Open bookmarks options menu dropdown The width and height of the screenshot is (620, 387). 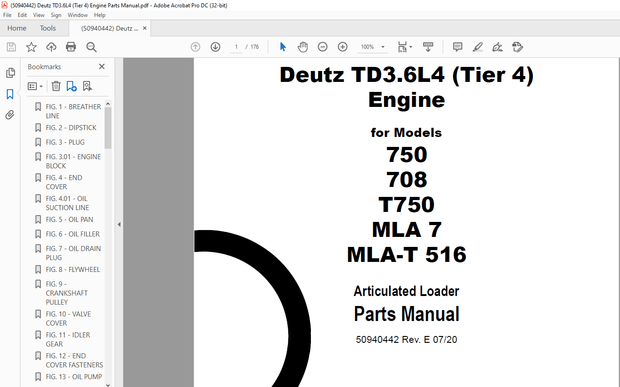coord(35,86)
